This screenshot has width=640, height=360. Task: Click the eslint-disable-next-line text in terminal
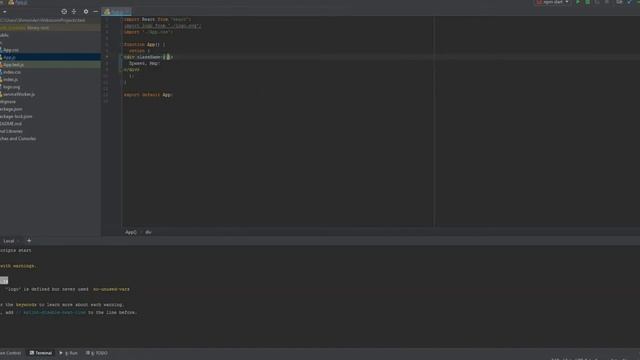point(54,313)
